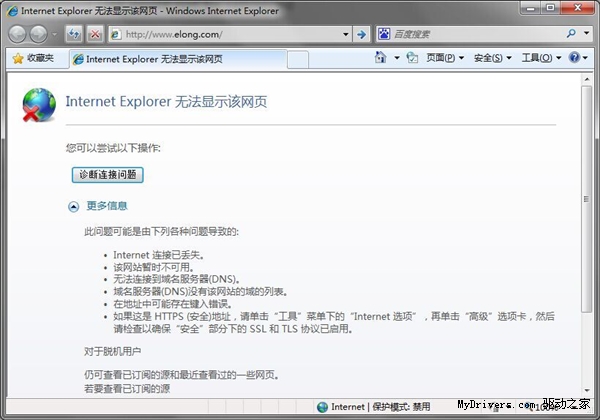Click the '该网站暂时不可用' bullet text
The image size is (600, 420).
[x=154, y=267]
